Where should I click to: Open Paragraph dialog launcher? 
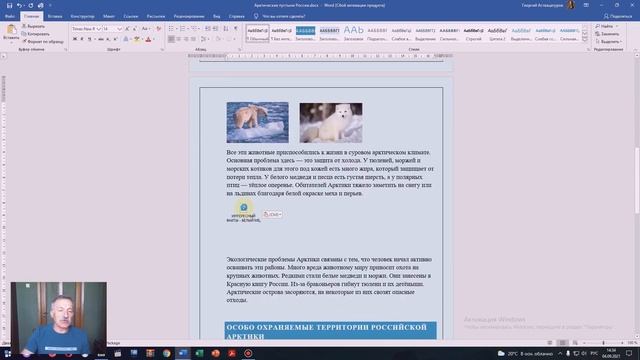[x=240, y=49]
